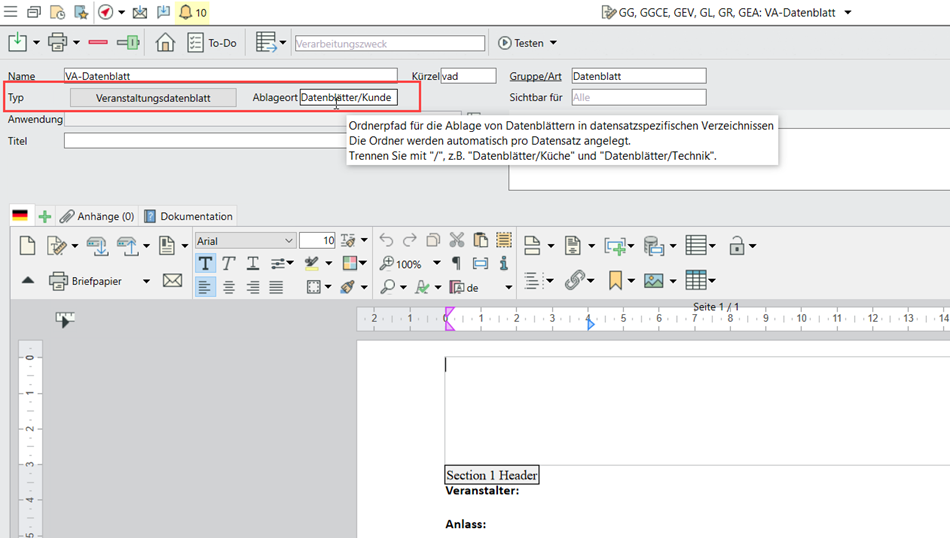
Task: Insert a hyperlink with the chain icon
Action: click(574, 281)
